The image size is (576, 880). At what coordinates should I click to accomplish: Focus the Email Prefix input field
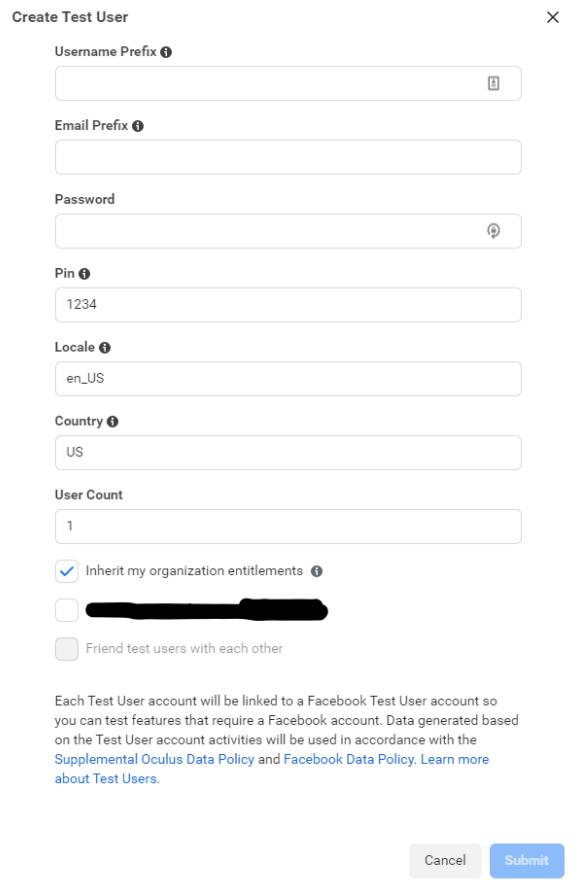pyautogui.click(x=288, y=157)
